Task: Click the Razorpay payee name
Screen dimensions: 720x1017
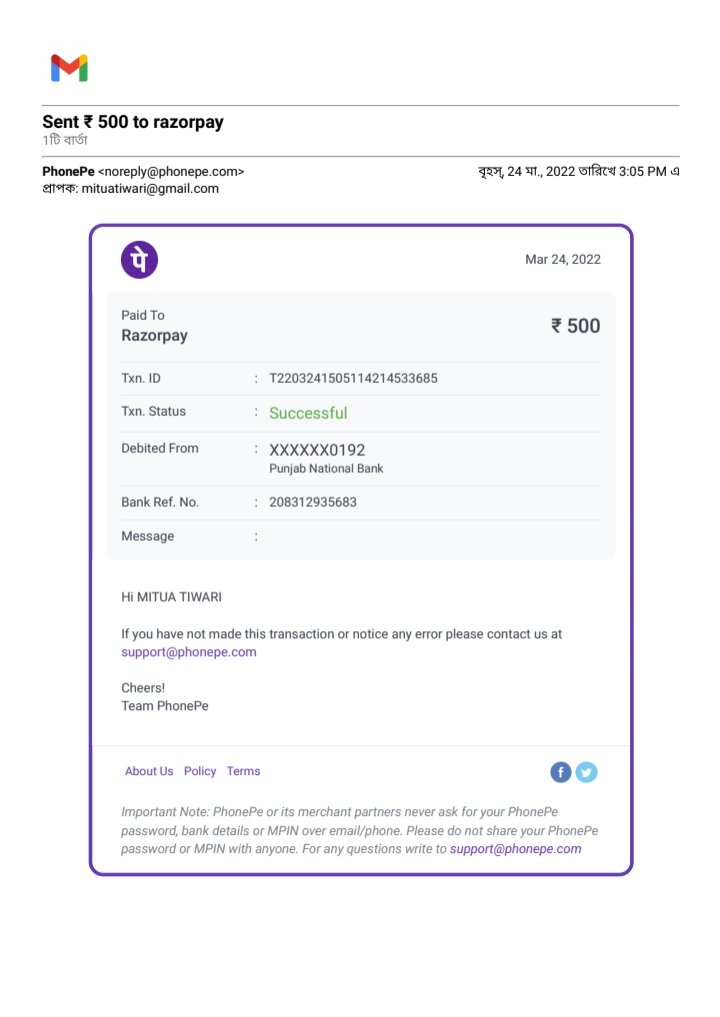Action: (x=154, y=336)
